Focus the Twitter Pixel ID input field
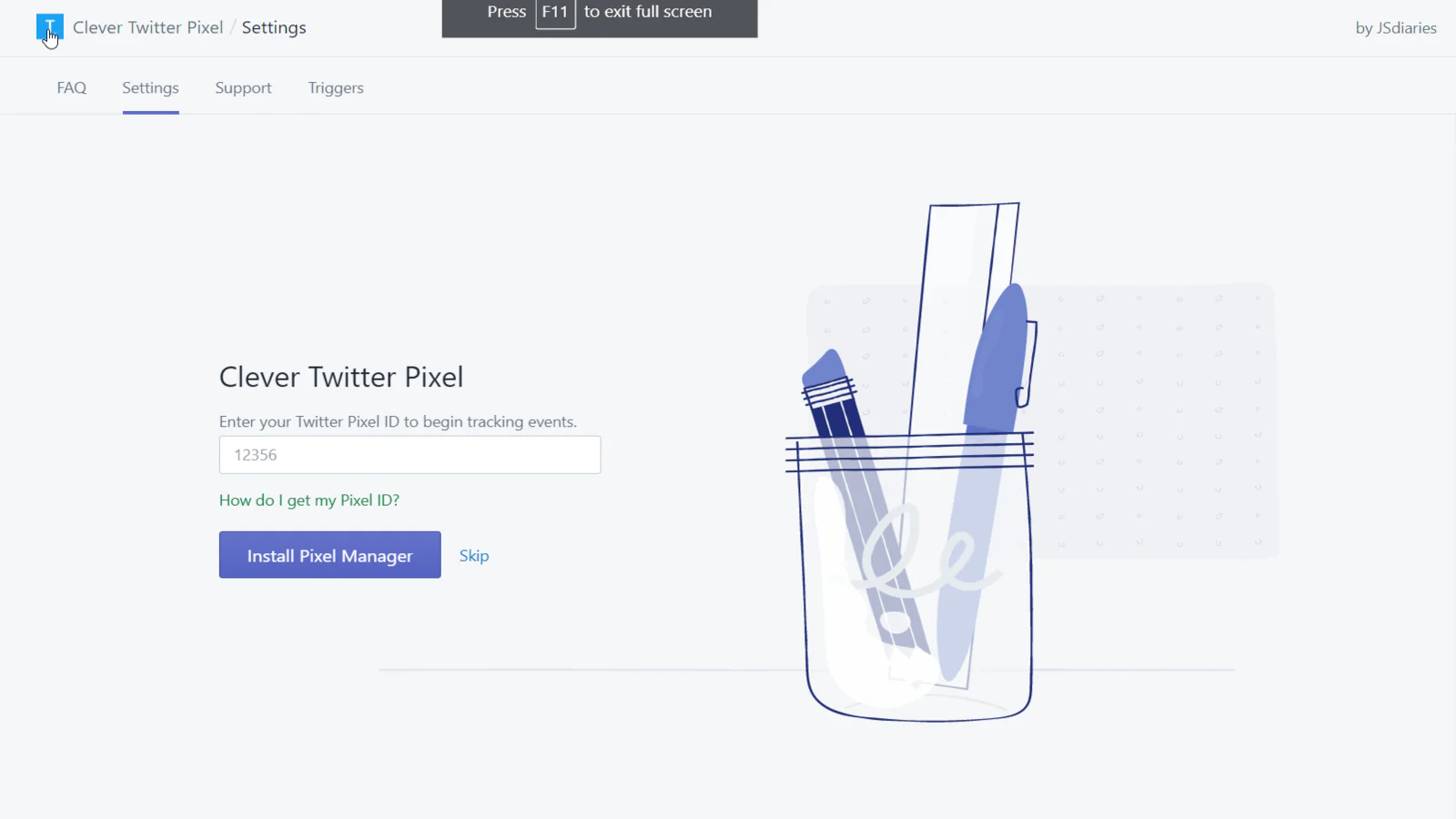 [409, 455]
